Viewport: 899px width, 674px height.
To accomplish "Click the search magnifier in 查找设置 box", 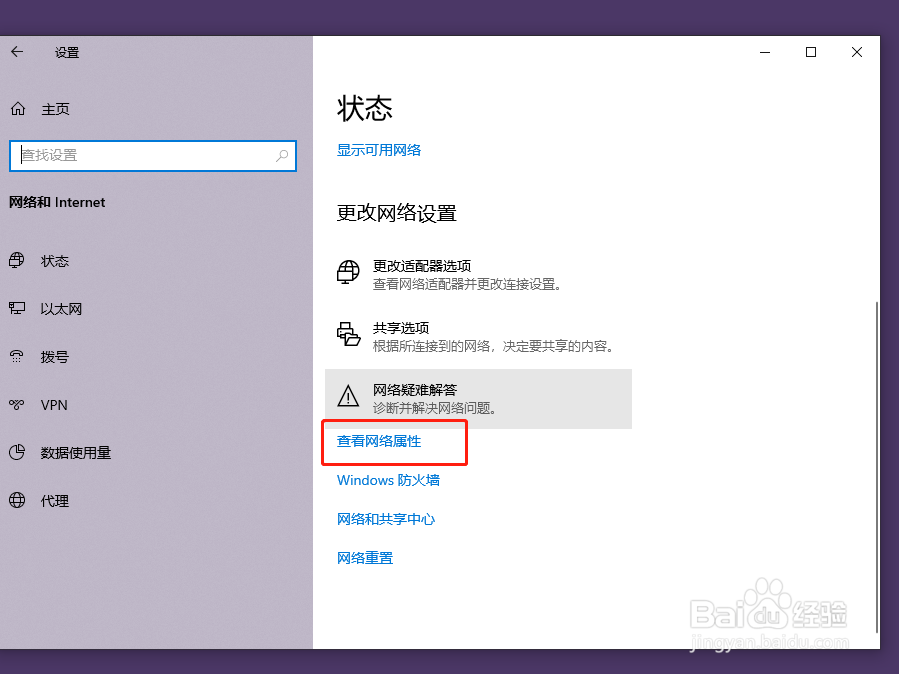I will click(282, 156).
